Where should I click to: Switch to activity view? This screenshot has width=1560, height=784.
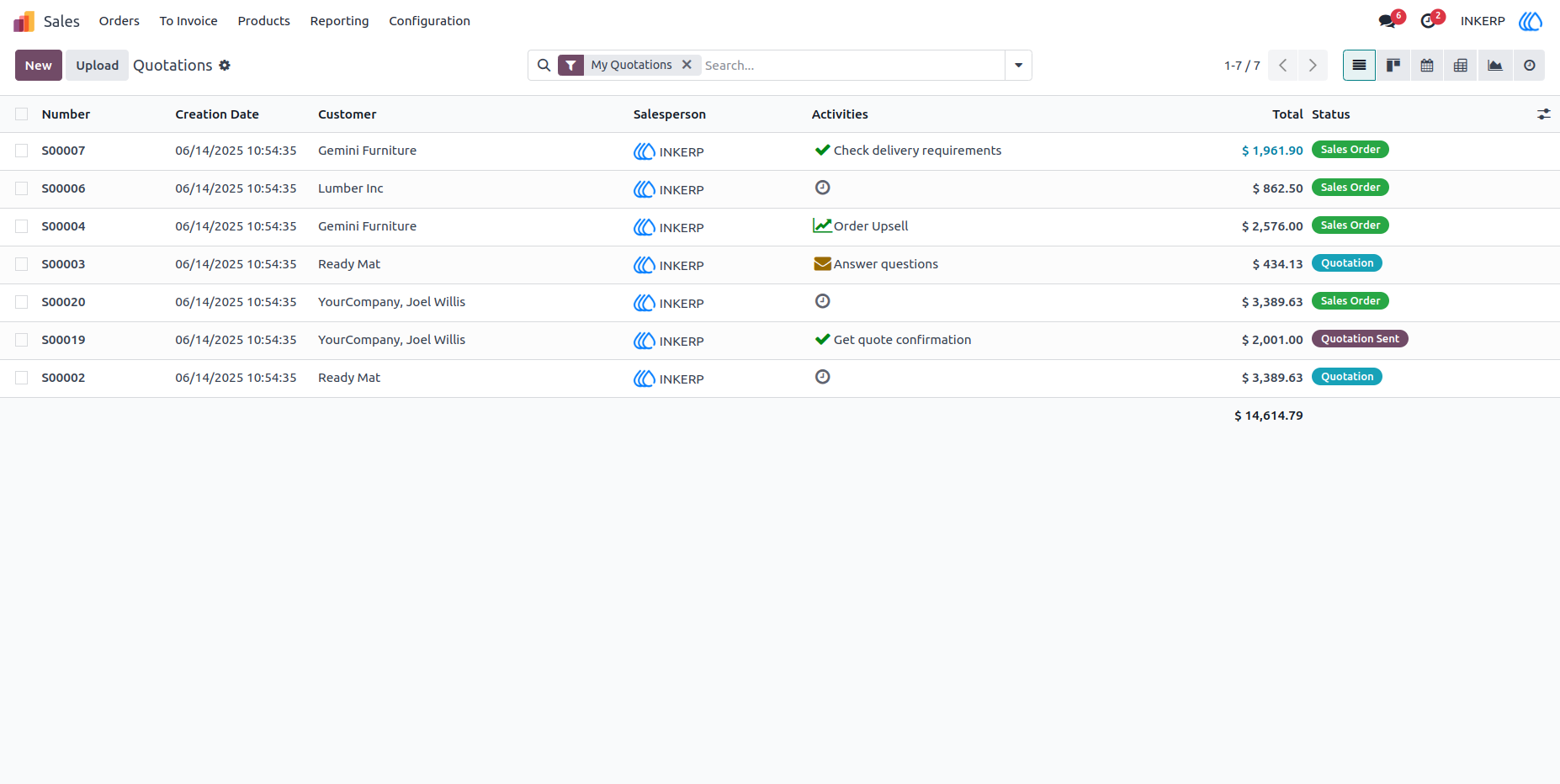pos(1530,65)
